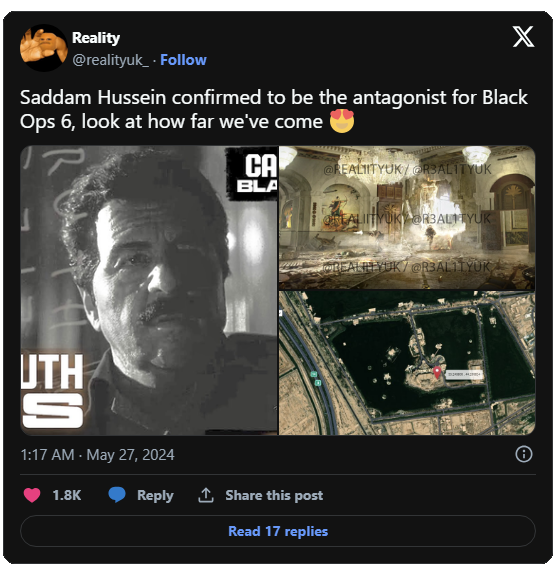
Task: Click the X logo icon
Action: point(523,37)
